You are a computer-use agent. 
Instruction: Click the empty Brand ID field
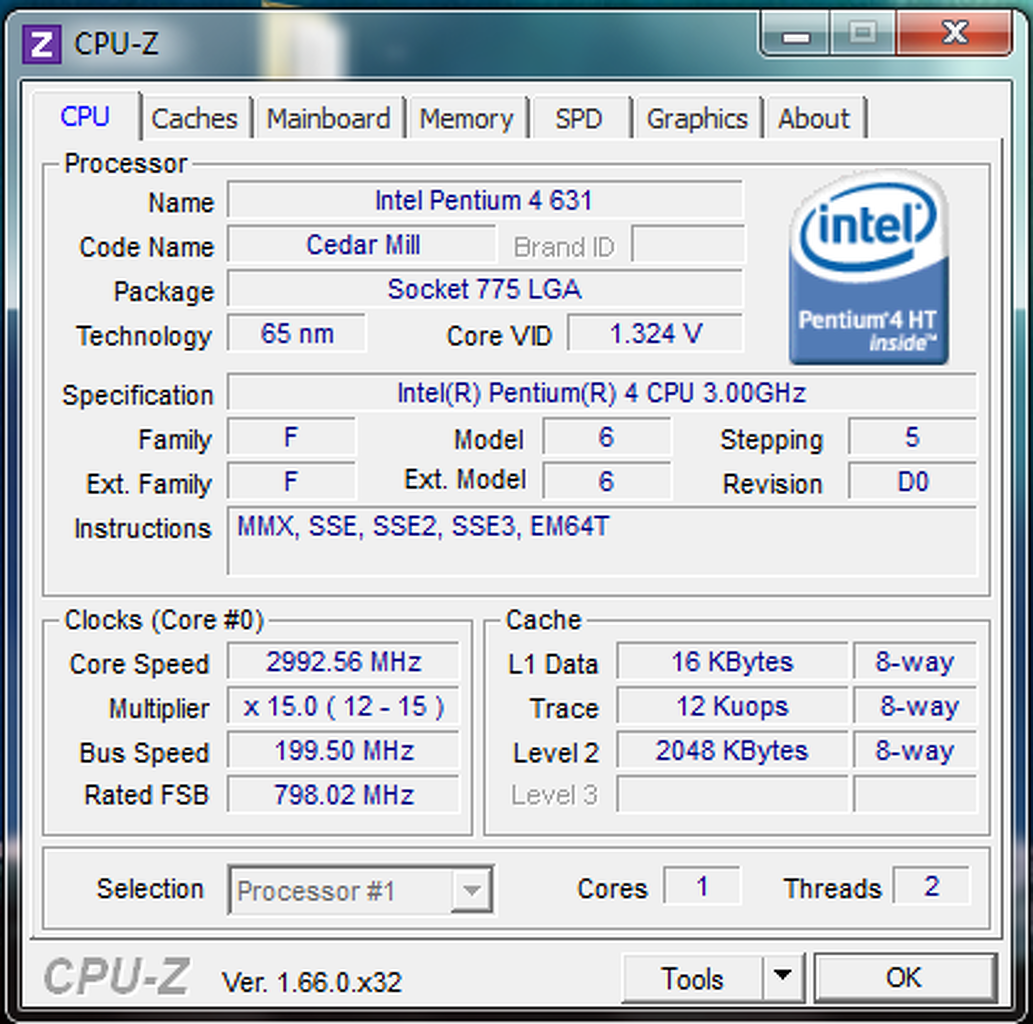[x=688, y=244]
